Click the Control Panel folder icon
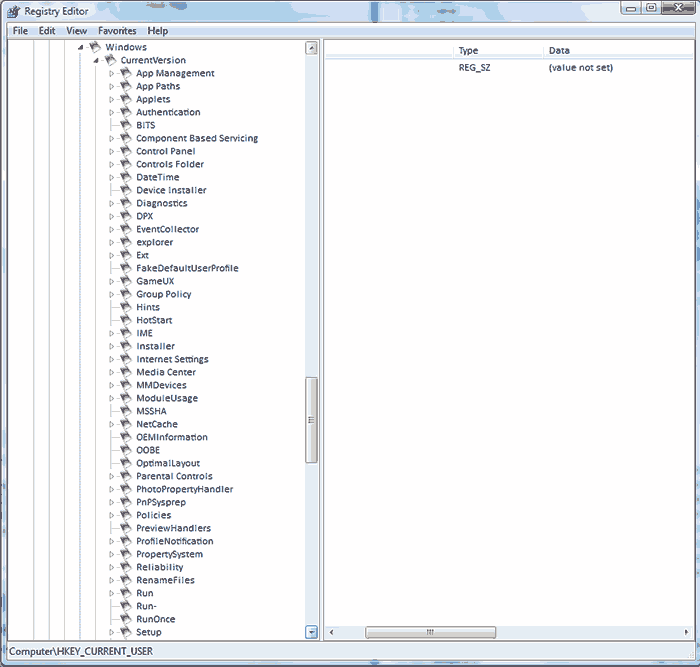The width and height of the screenshot is (700, 667). coord(126,151)
